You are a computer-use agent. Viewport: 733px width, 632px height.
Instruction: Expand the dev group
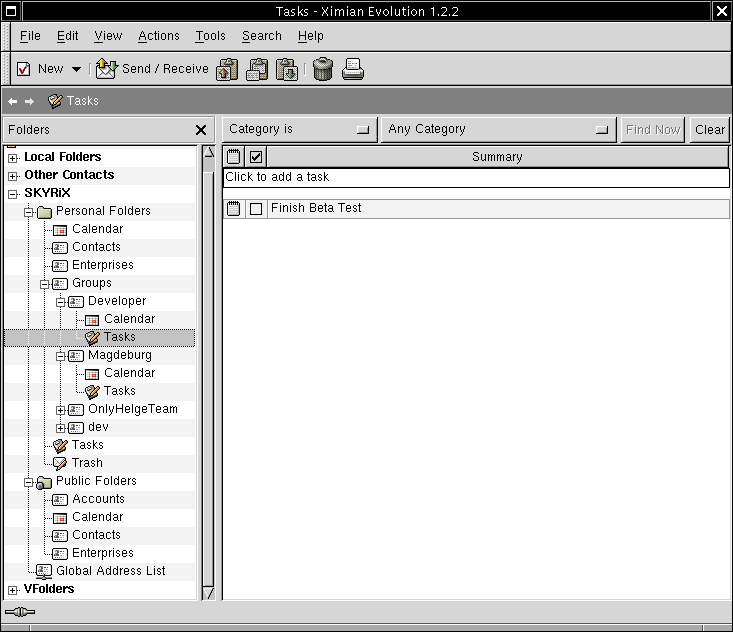(61, 428)
